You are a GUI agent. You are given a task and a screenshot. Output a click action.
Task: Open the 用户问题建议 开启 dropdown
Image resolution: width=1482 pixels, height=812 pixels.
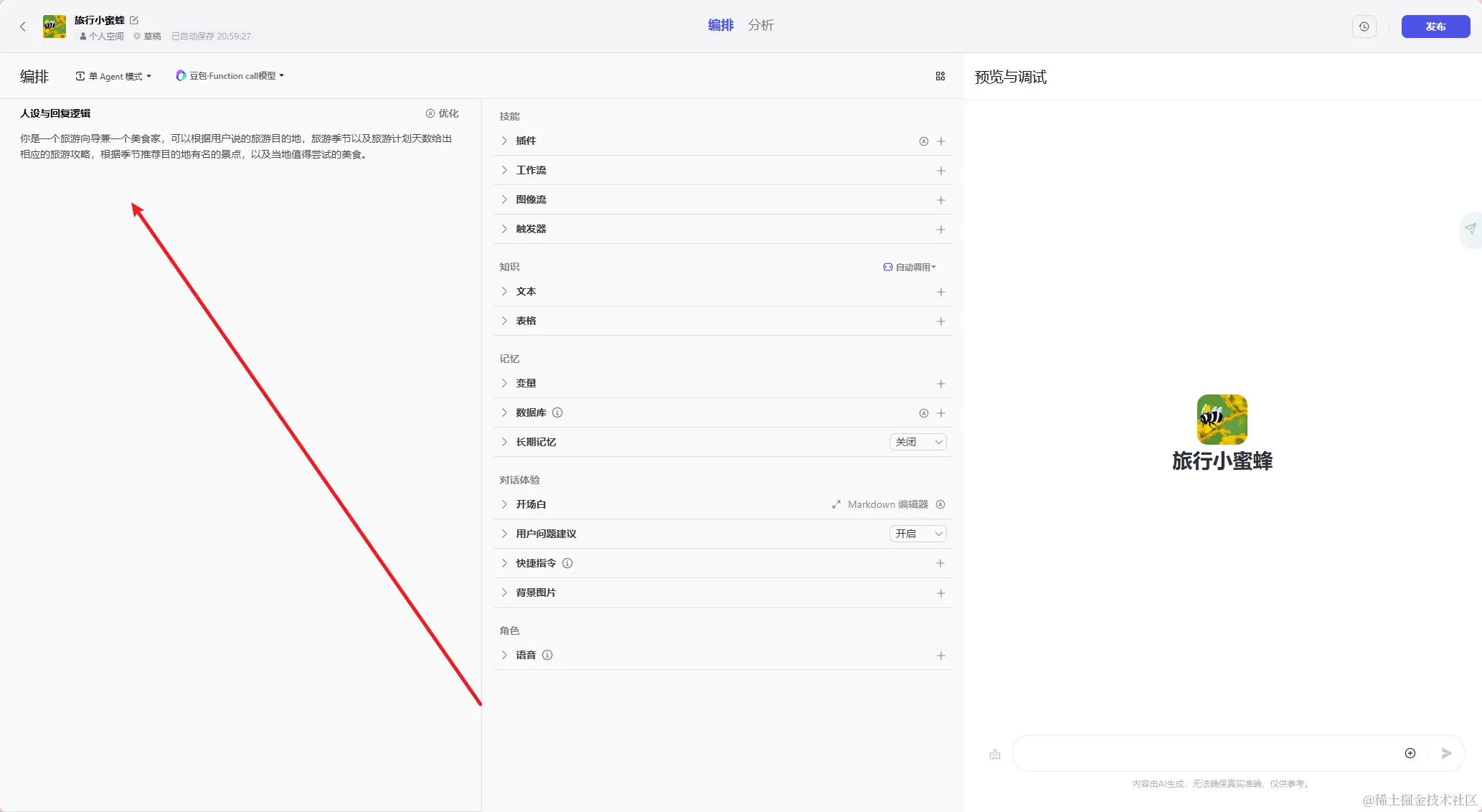[918, 534]
